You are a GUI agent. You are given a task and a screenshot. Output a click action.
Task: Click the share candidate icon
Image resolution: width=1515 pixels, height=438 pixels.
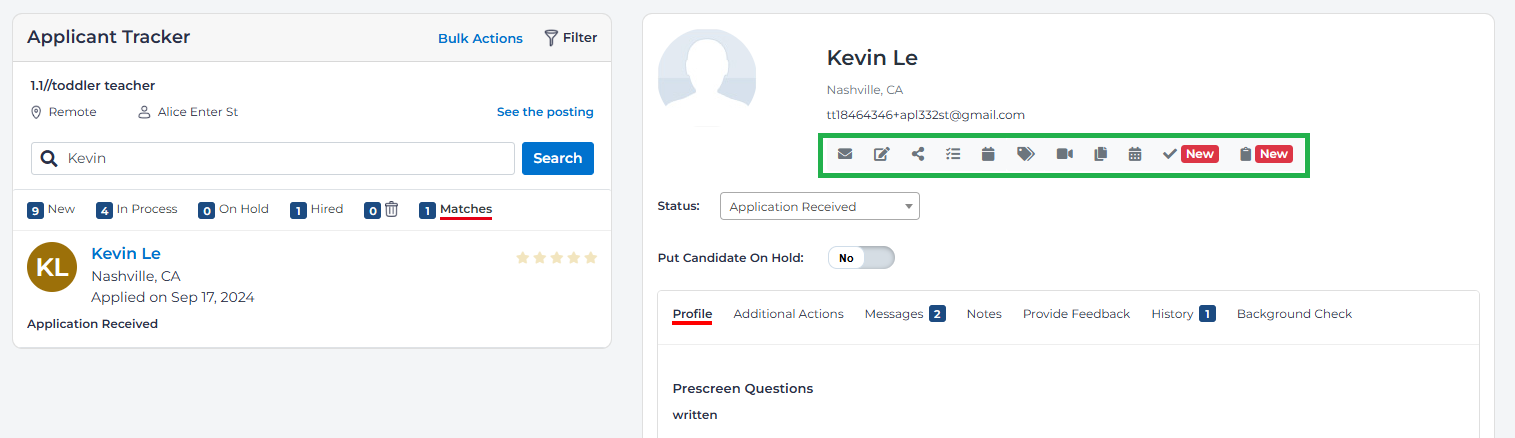(x=918, y=154)
